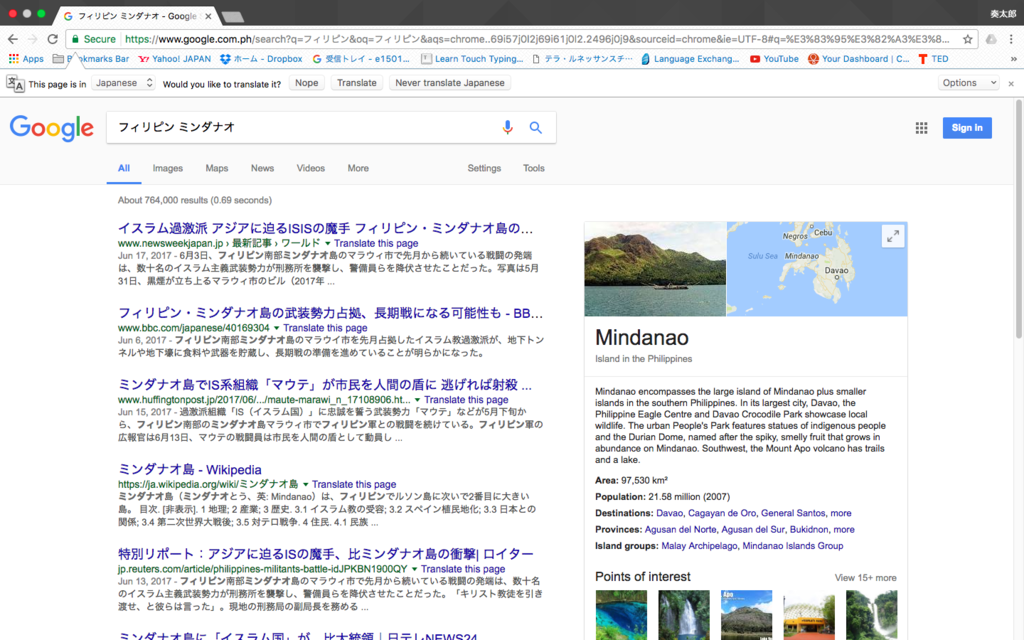Open the More search menu
Image resolution: width=1024 pixels, height=640 pixels.
[358, 168]
